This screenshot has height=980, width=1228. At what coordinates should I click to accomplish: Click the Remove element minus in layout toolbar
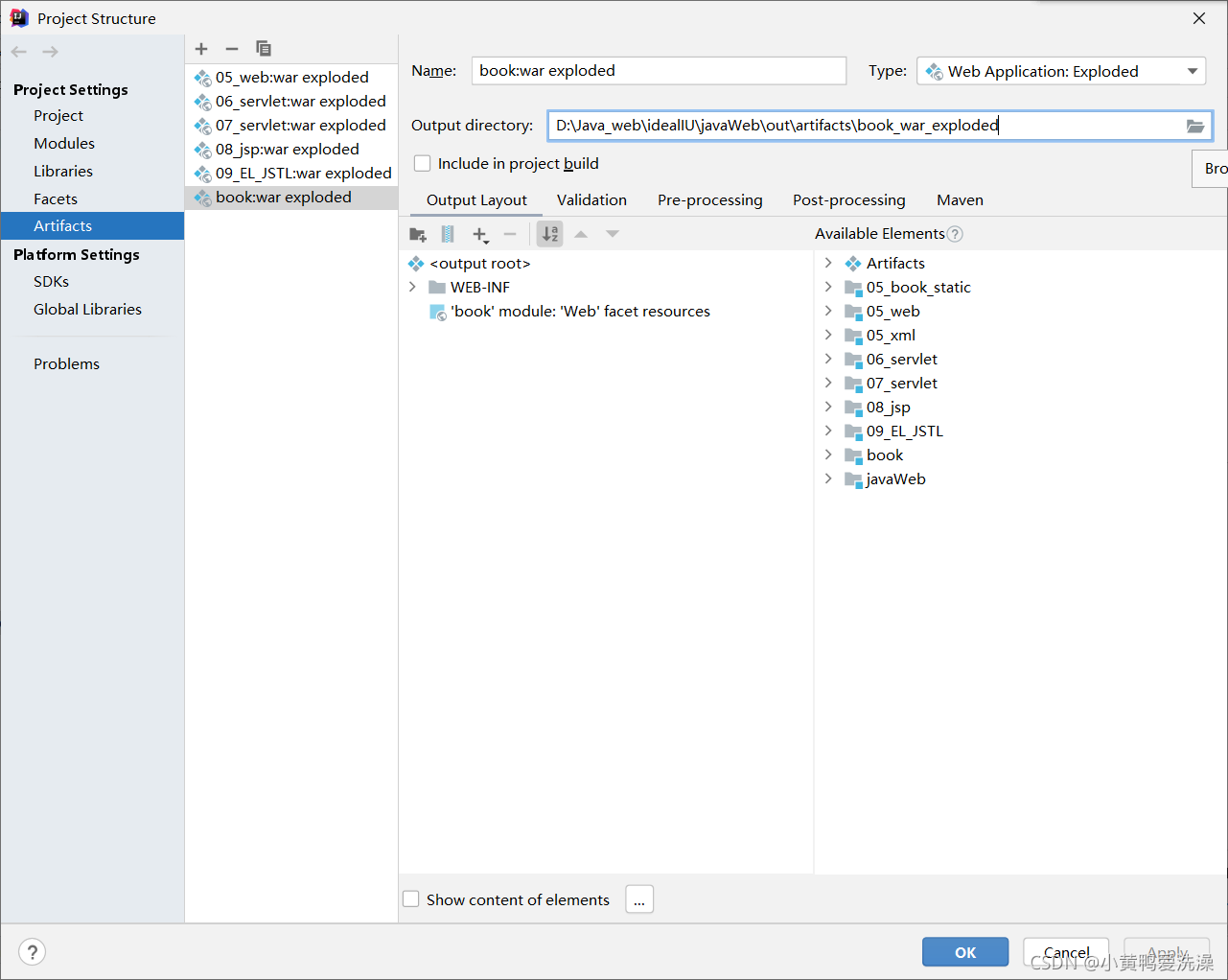click(x=510, y=234)
